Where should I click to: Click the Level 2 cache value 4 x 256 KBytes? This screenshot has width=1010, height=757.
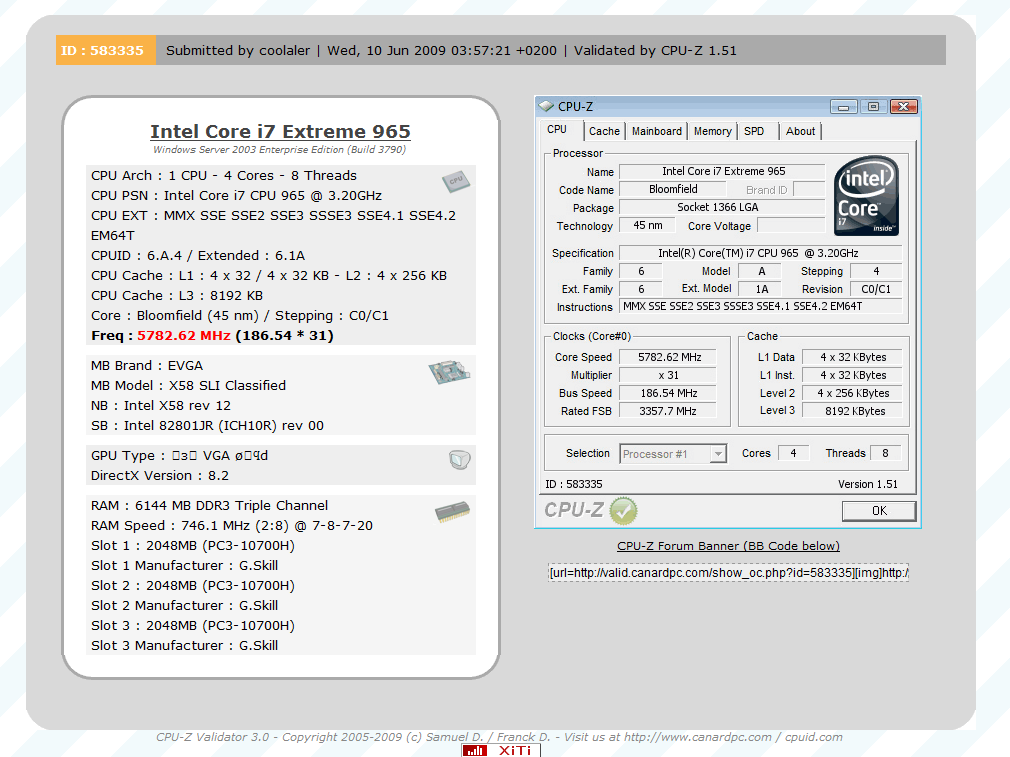tap(852, 394)
